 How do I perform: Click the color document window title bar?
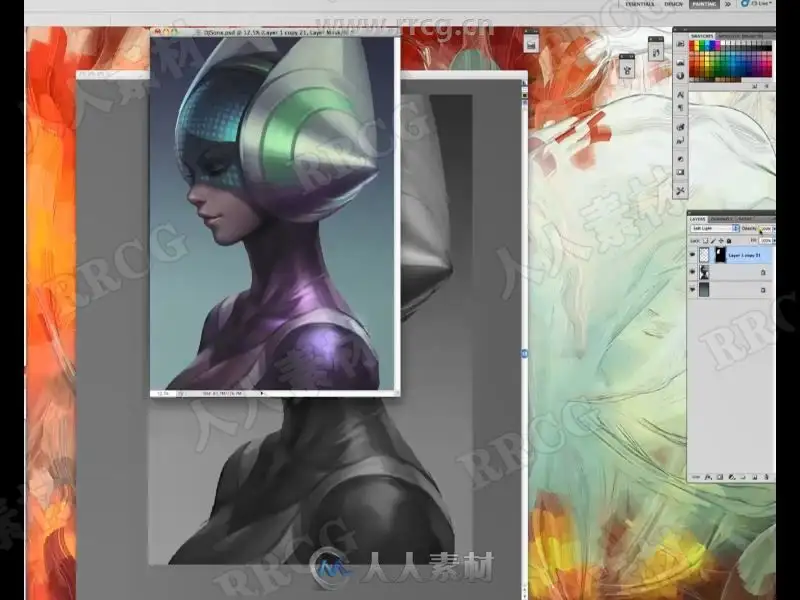tap(276, 32)
